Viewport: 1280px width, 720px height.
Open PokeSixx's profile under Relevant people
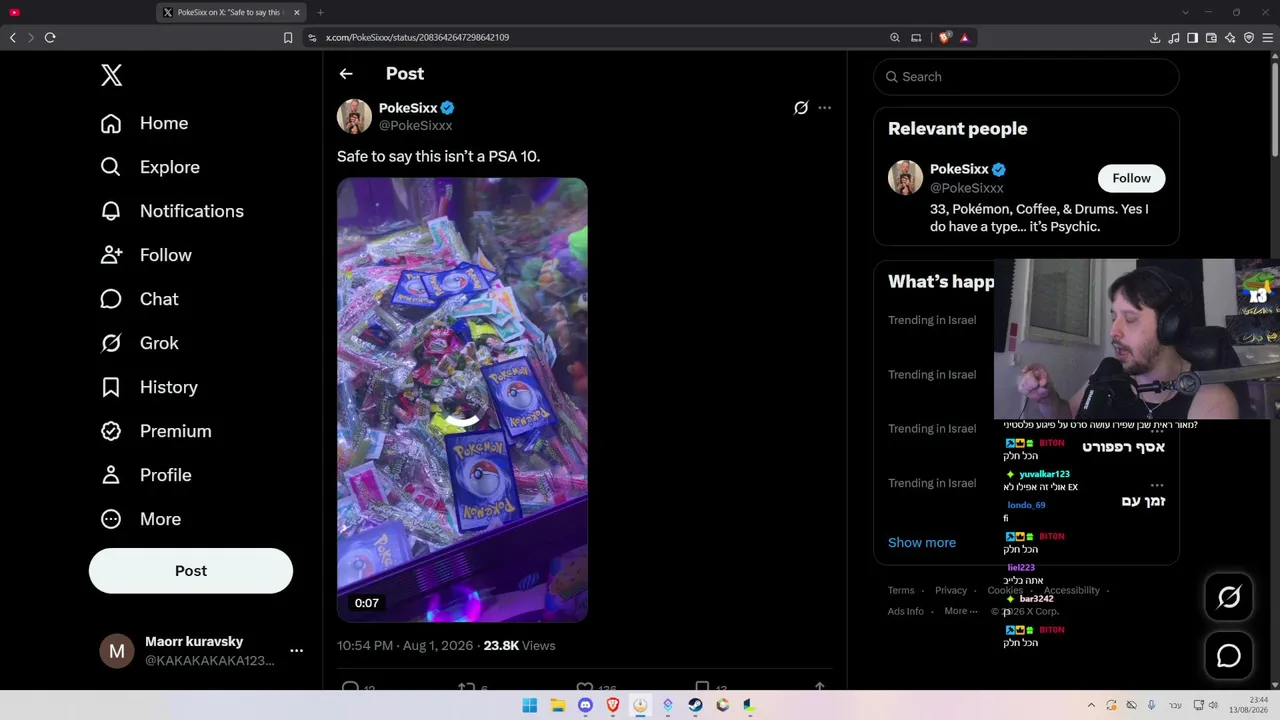(x=959, y=169)
